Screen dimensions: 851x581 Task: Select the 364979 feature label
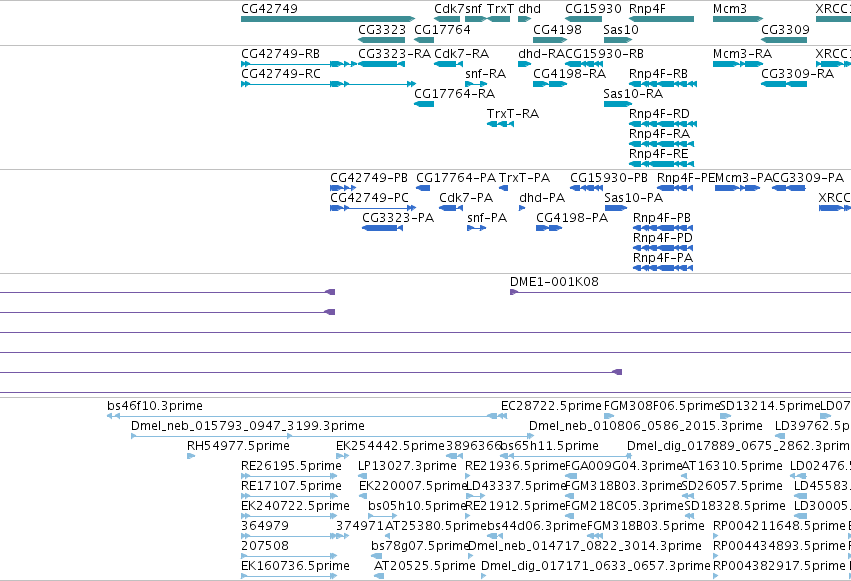tap(265, 526)
